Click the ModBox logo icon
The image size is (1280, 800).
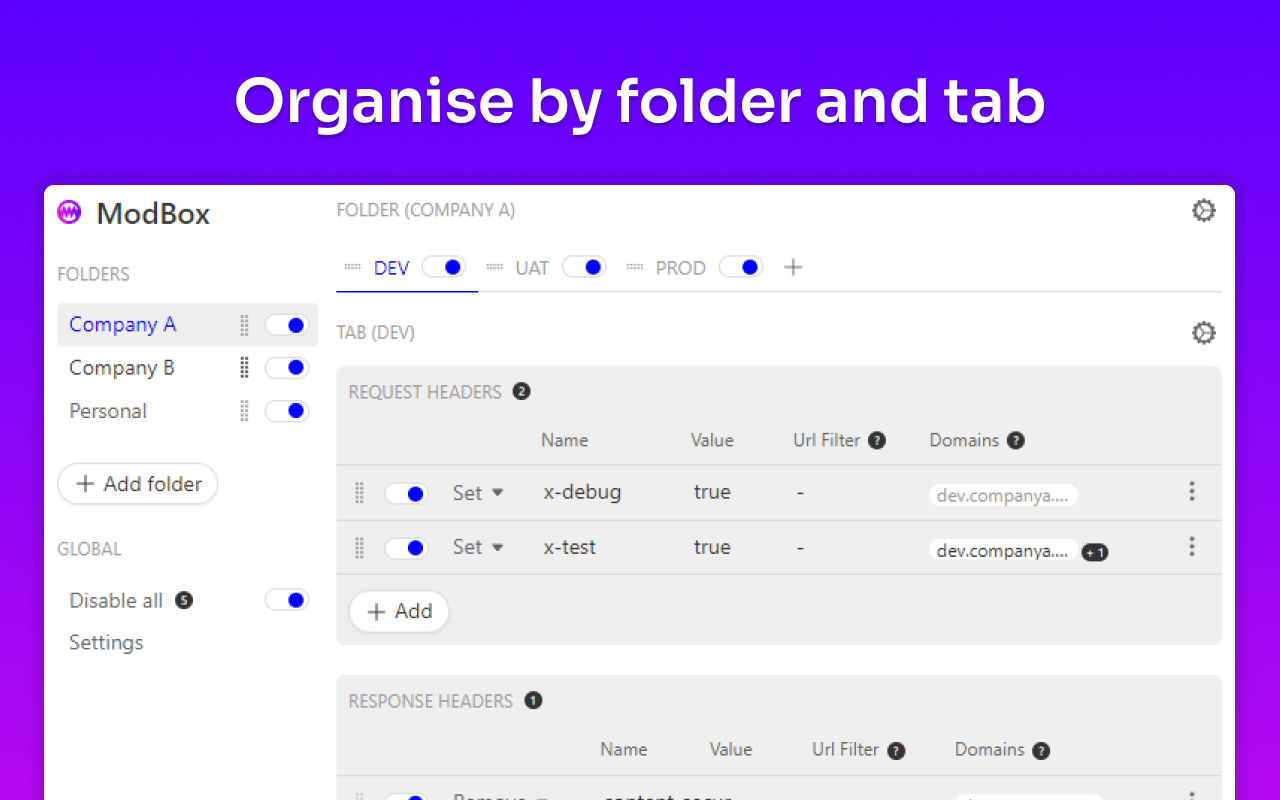(x=68, y=212)
